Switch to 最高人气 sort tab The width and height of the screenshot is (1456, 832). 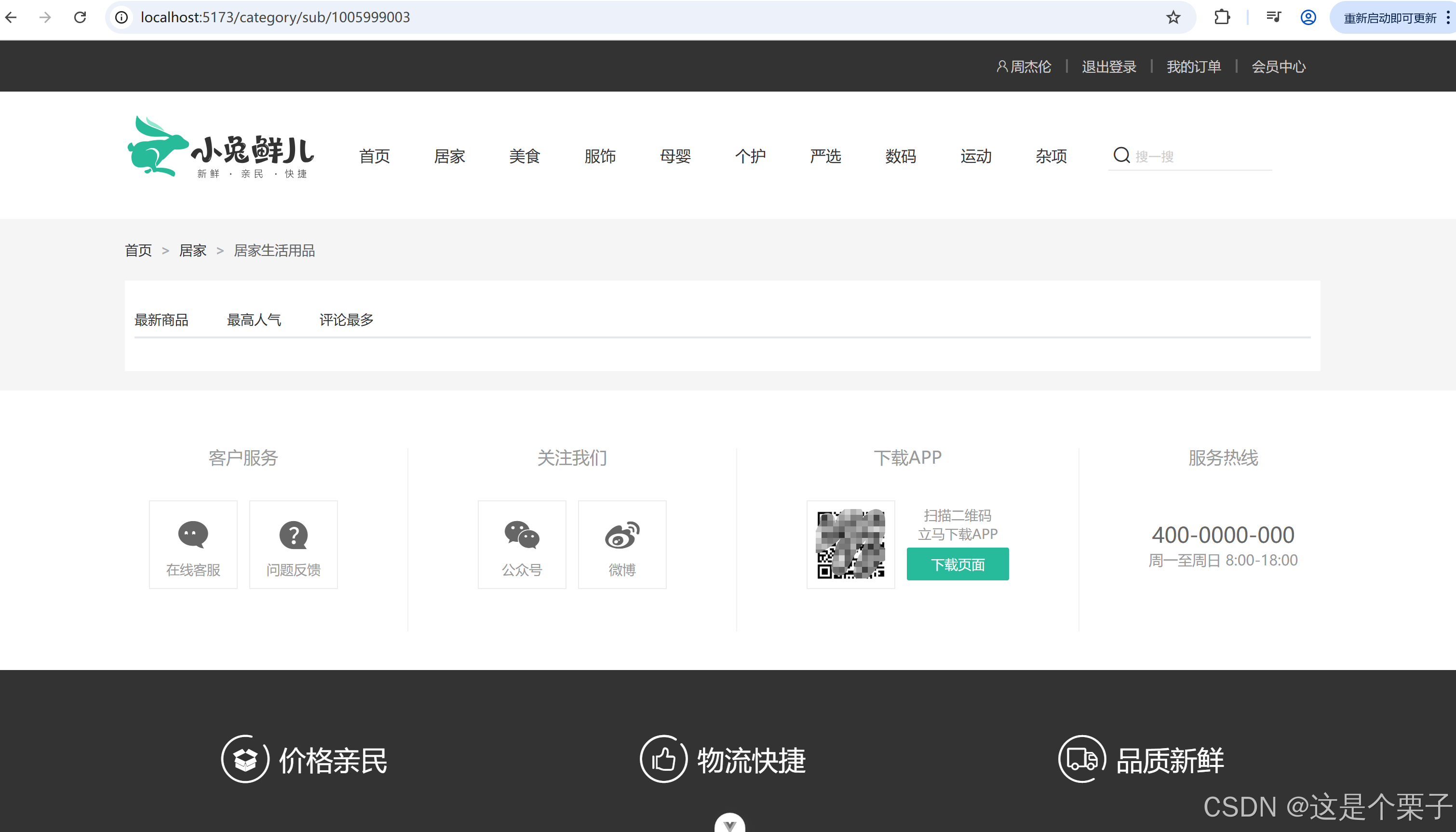(254, 320)
